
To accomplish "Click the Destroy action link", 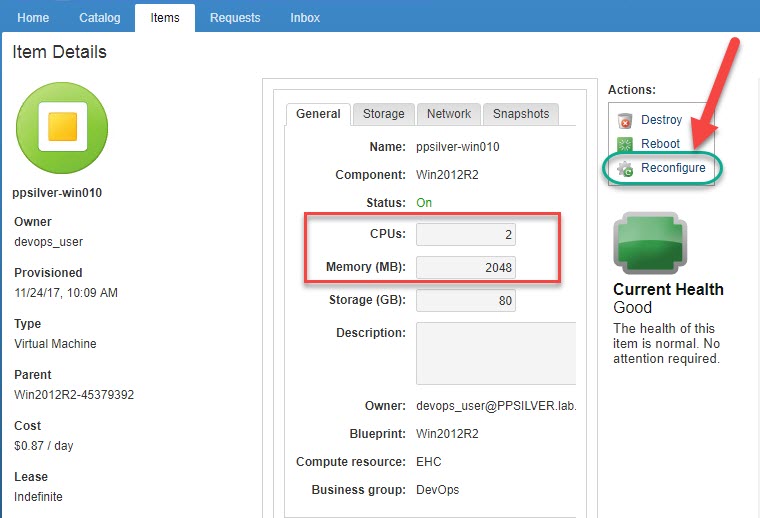I will tap(661, 120).
